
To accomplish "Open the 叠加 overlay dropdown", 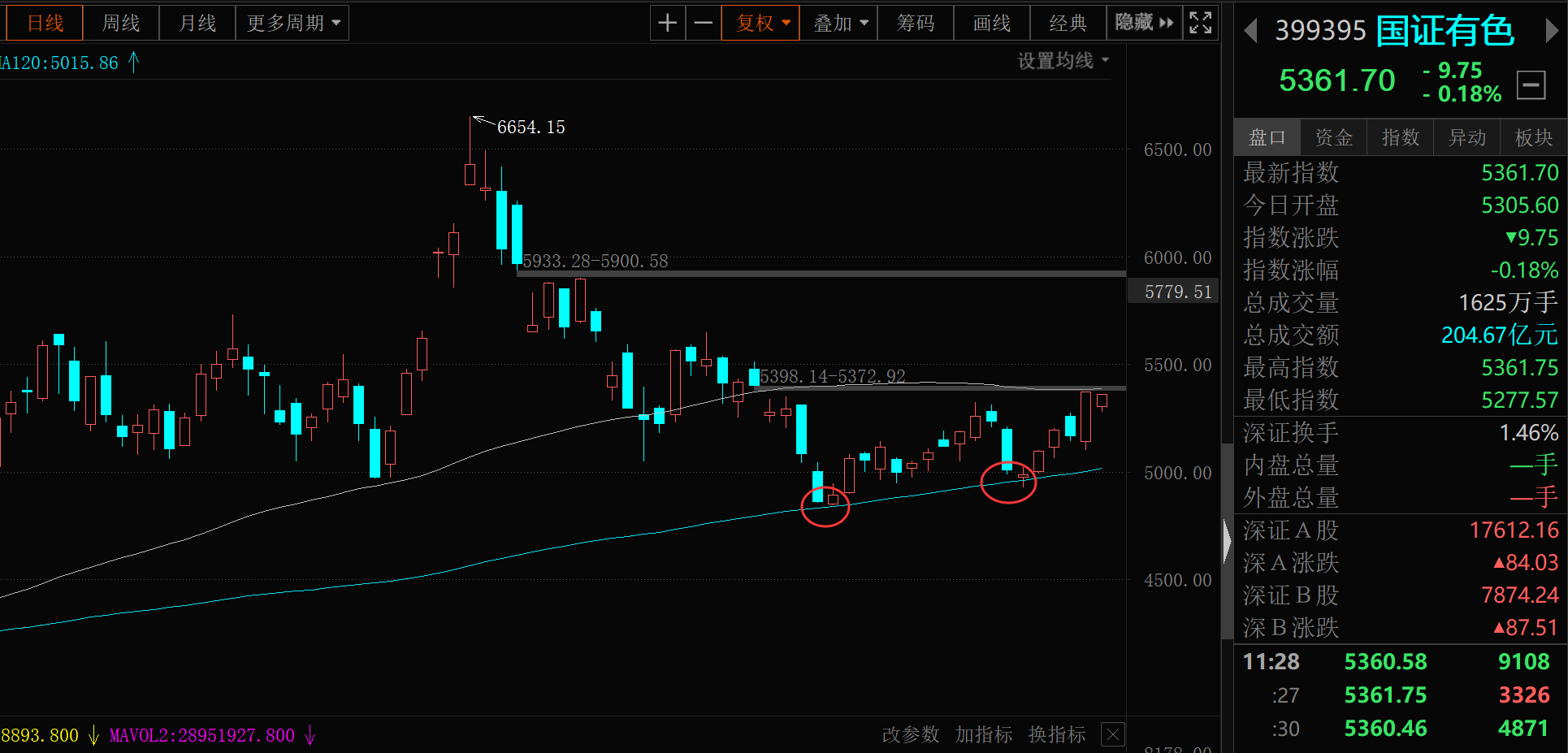I will (838, 22).
